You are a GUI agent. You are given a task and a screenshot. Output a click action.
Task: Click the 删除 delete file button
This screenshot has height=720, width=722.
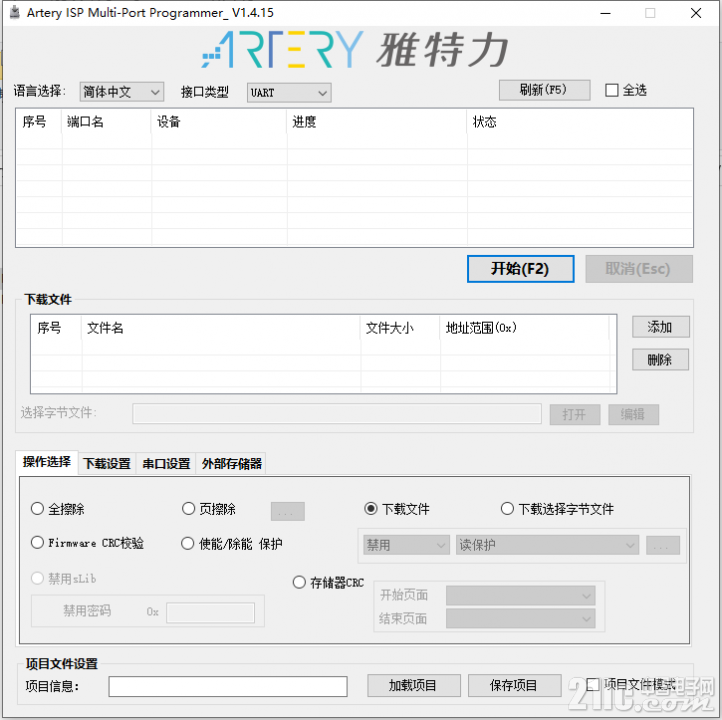coord(660,360)
